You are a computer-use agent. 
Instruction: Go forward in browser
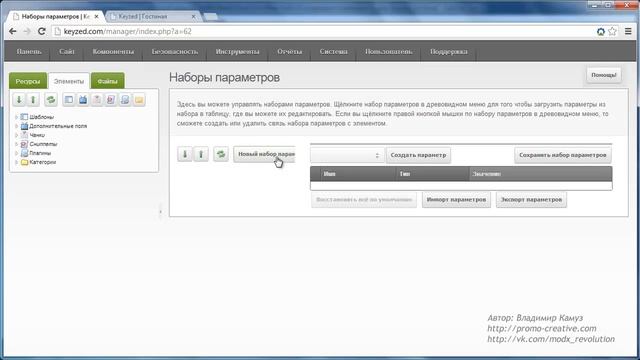coord(27,31)
